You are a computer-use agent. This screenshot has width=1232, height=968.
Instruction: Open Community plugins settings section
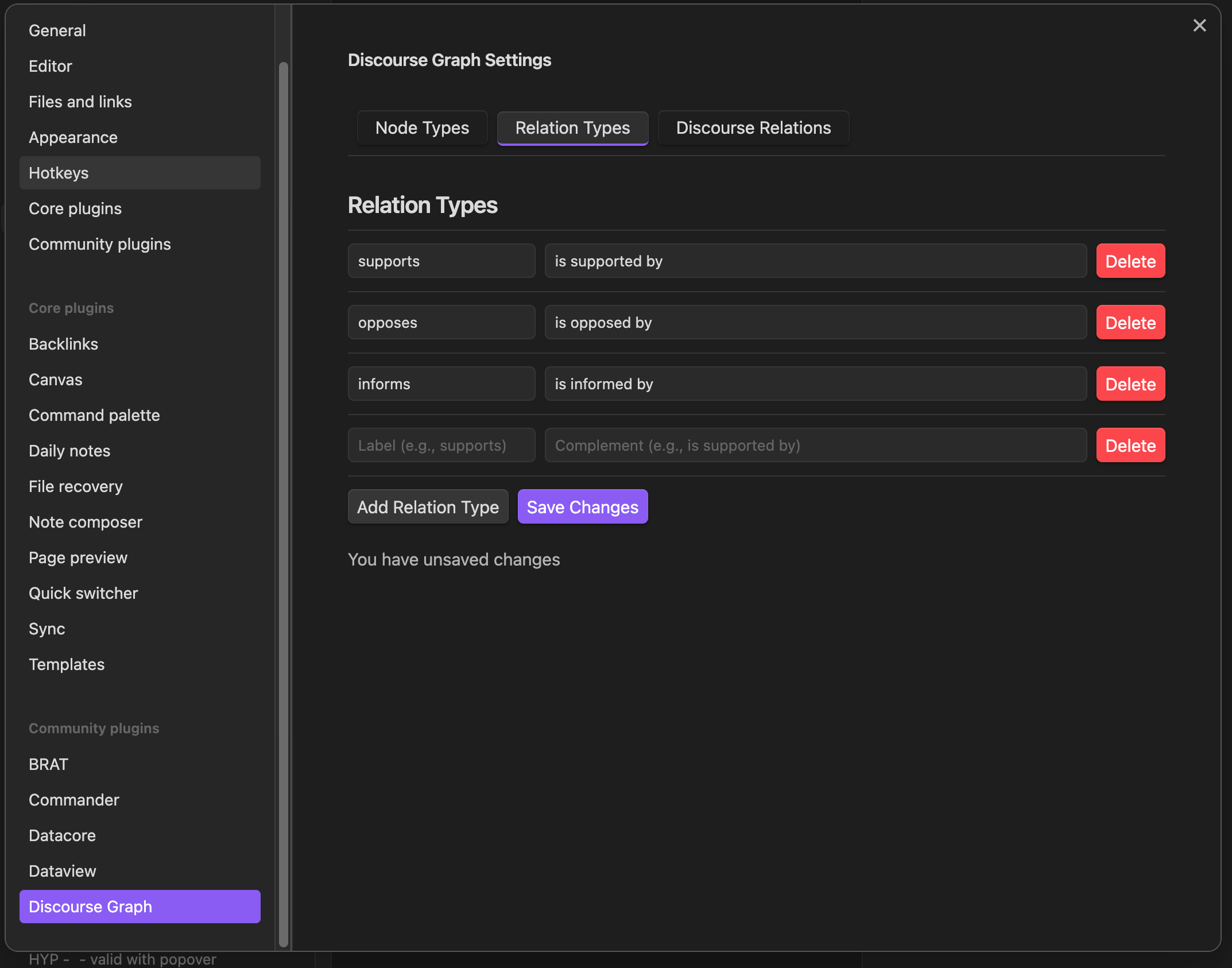[100, 244]
